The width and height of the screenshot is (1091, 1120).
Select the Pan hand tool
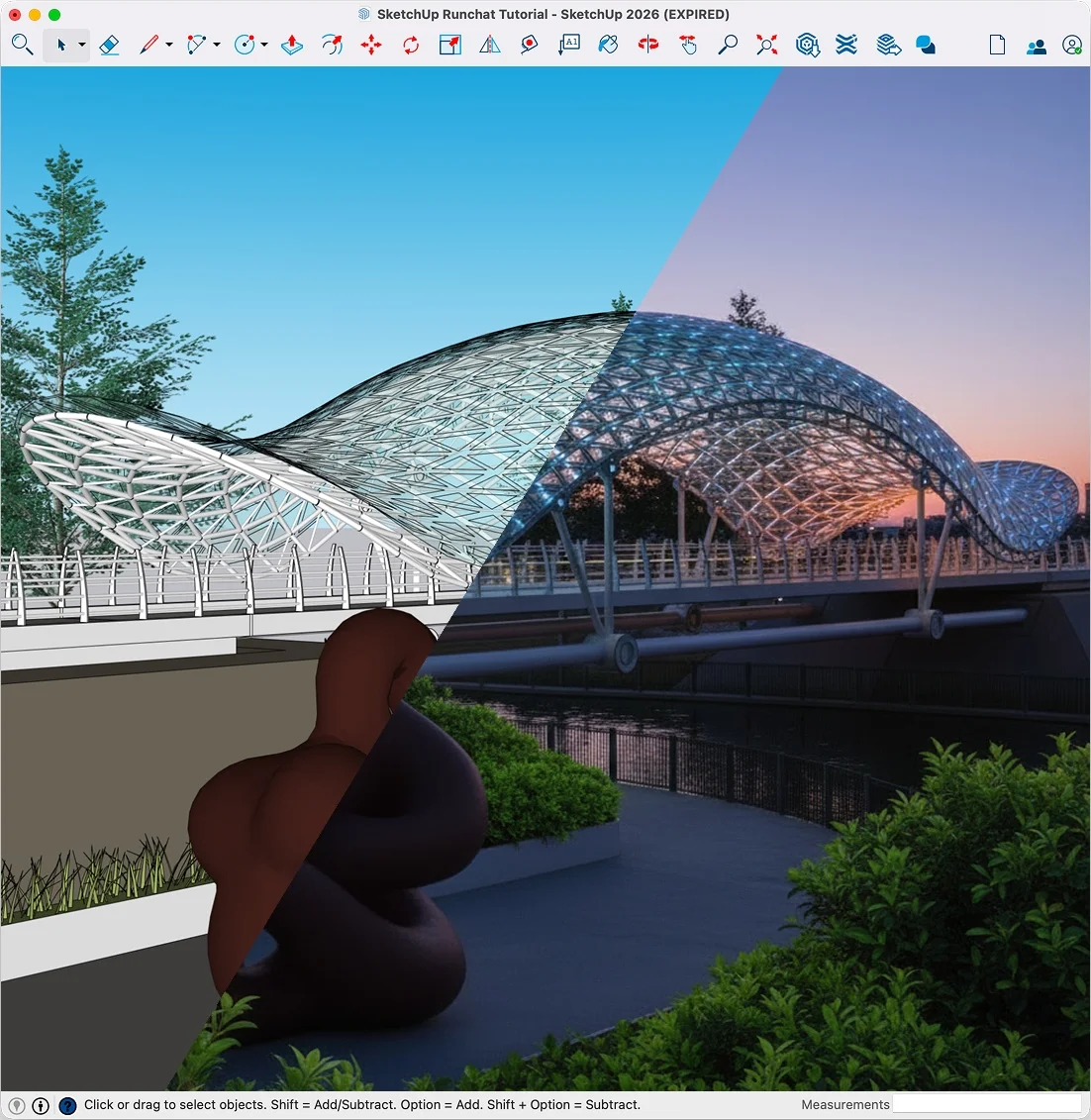tap(687, 45)
